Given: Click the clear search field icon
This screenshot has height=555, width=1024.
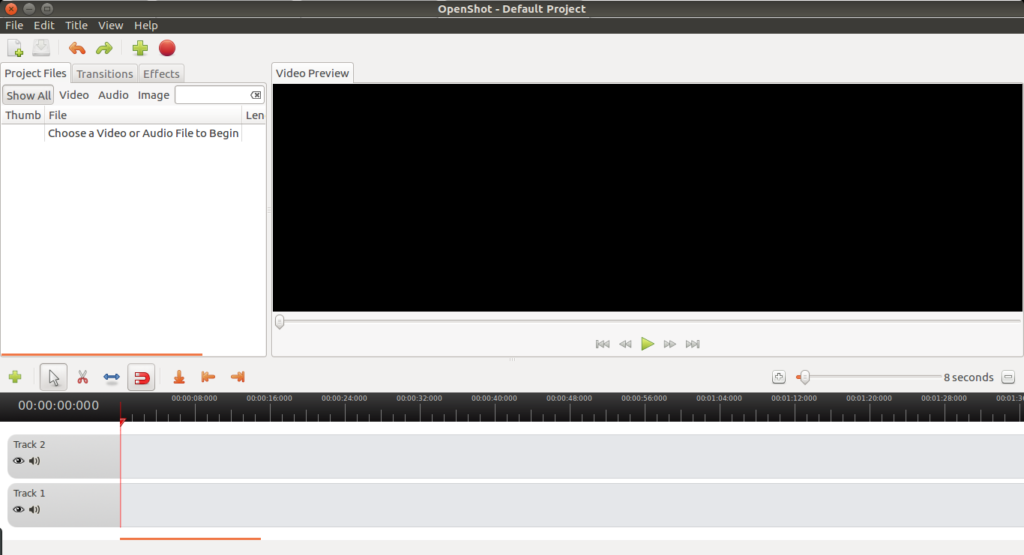Looking at the screenshot, I should (x=256, y=95).
